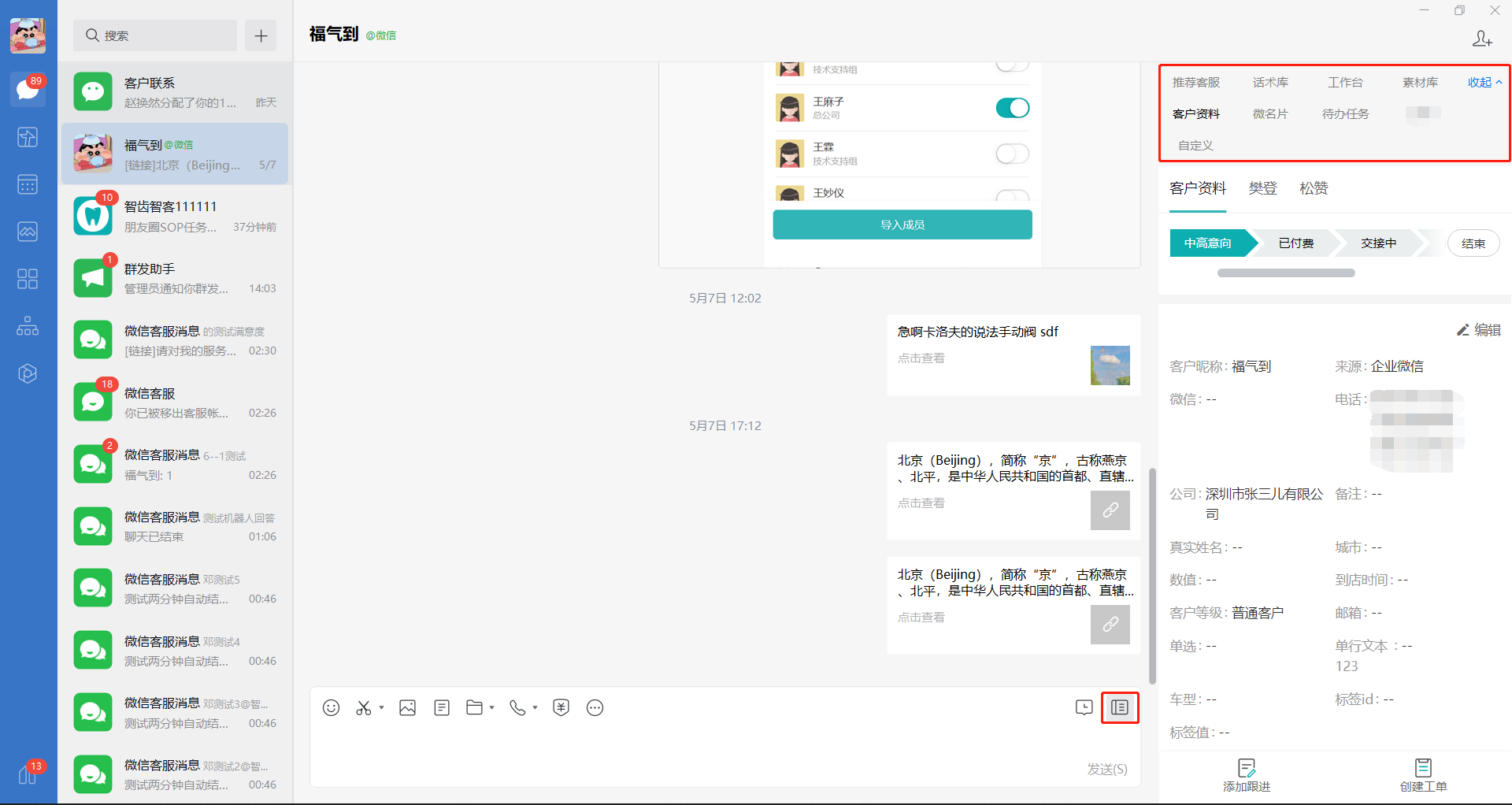Open 微信客服消息 邓测试4 conversation

pyautogui.click(x=175, y=651)
